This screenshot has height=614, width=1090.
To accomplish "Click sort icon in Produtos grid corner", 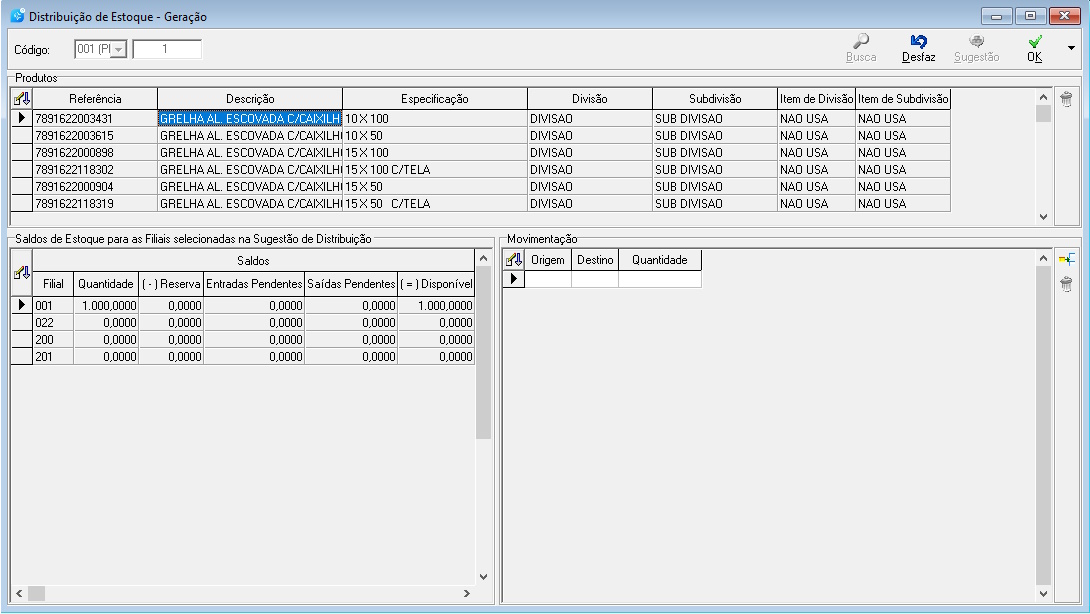I will [x=21, y=99].
